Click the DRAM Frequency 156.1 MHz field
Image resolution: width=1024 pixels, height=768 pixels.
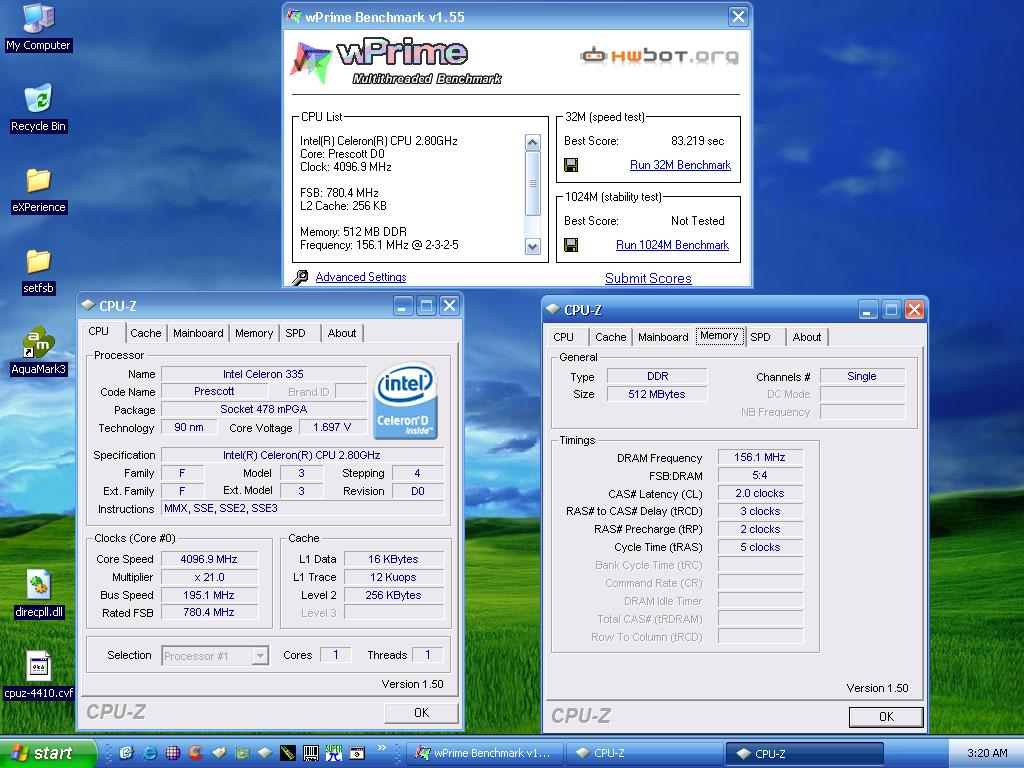760,457
